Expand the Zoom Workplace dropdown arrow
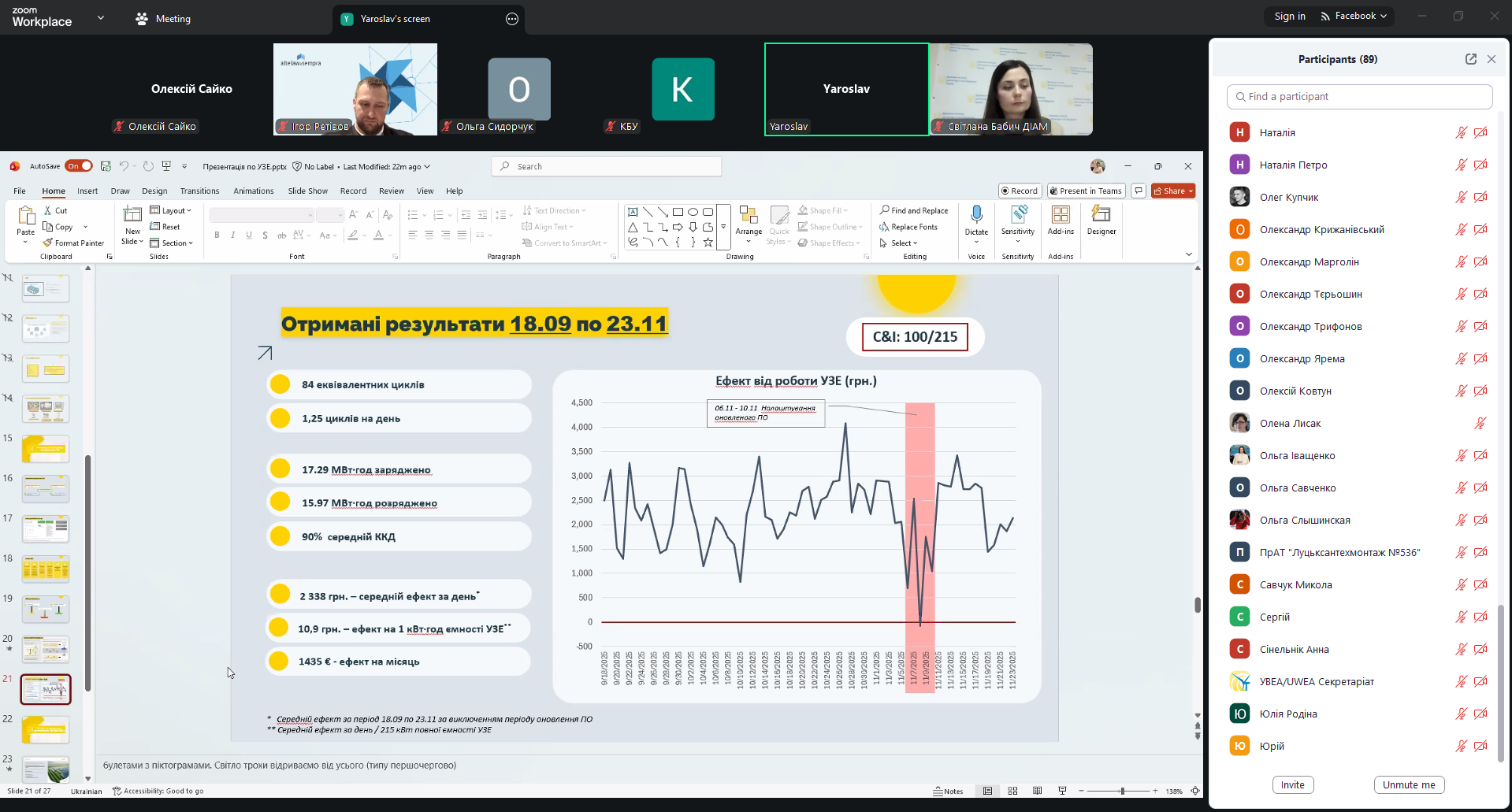 pos(101,17)
